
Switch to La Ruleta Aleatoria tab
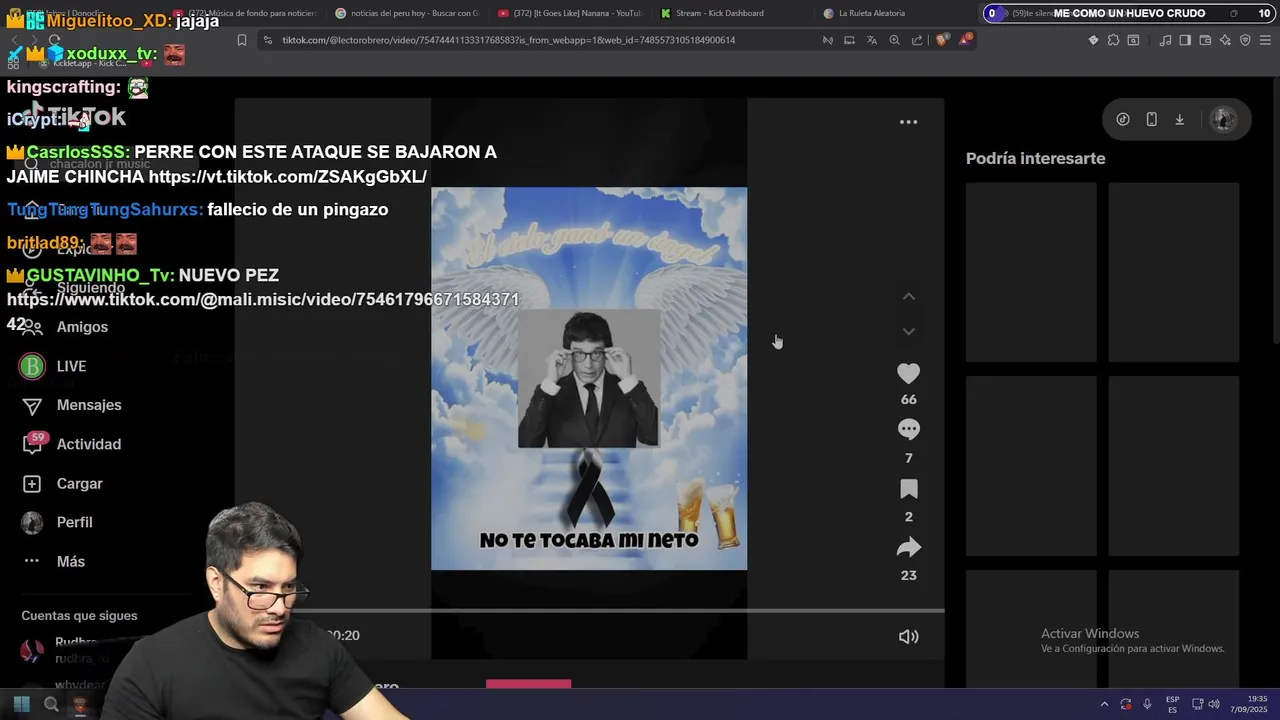[x=872, y=13]
